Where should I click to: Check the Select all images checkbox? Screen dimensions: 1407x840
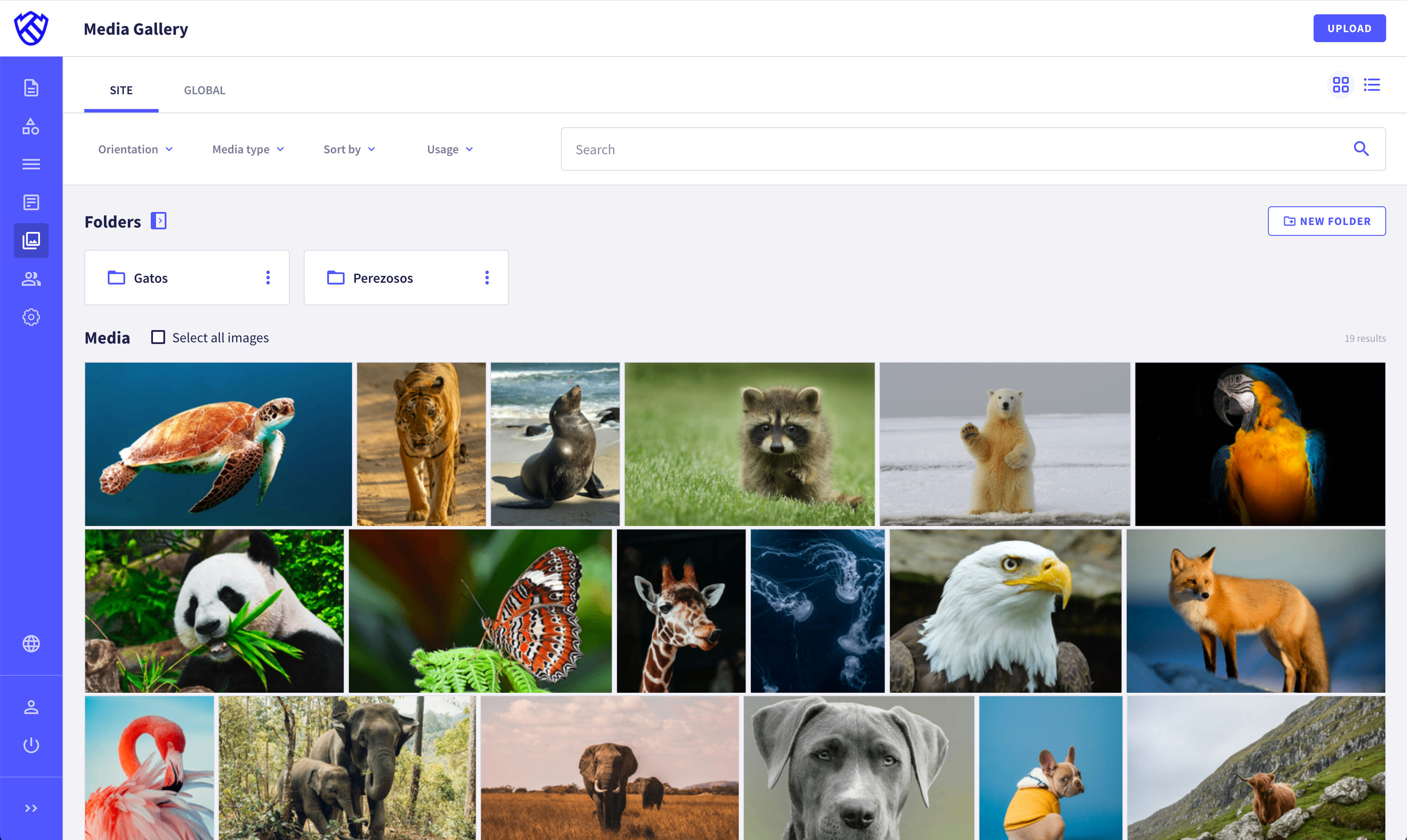158,337
